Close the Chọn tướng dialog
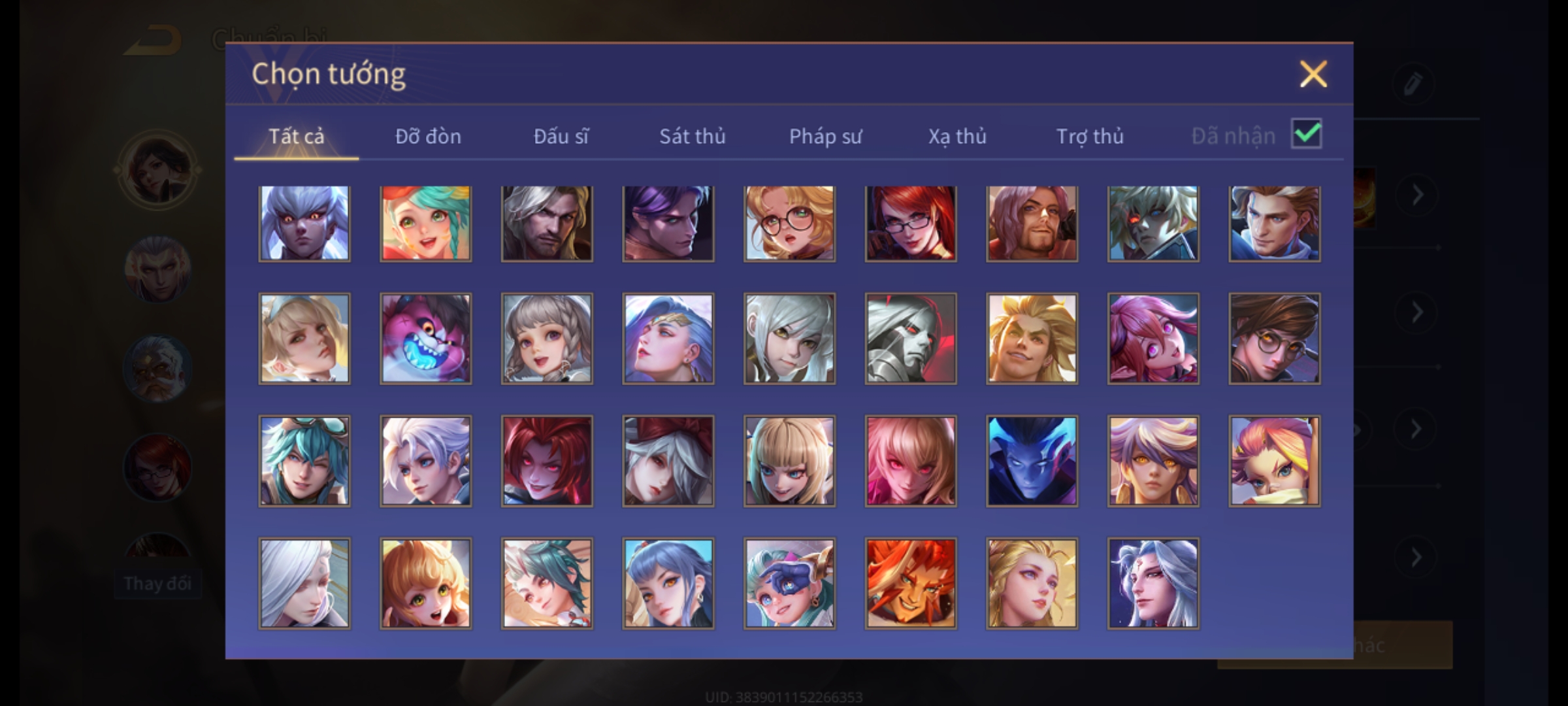This screenshot has width=1568, height=706. click(x=1313, y=74)
